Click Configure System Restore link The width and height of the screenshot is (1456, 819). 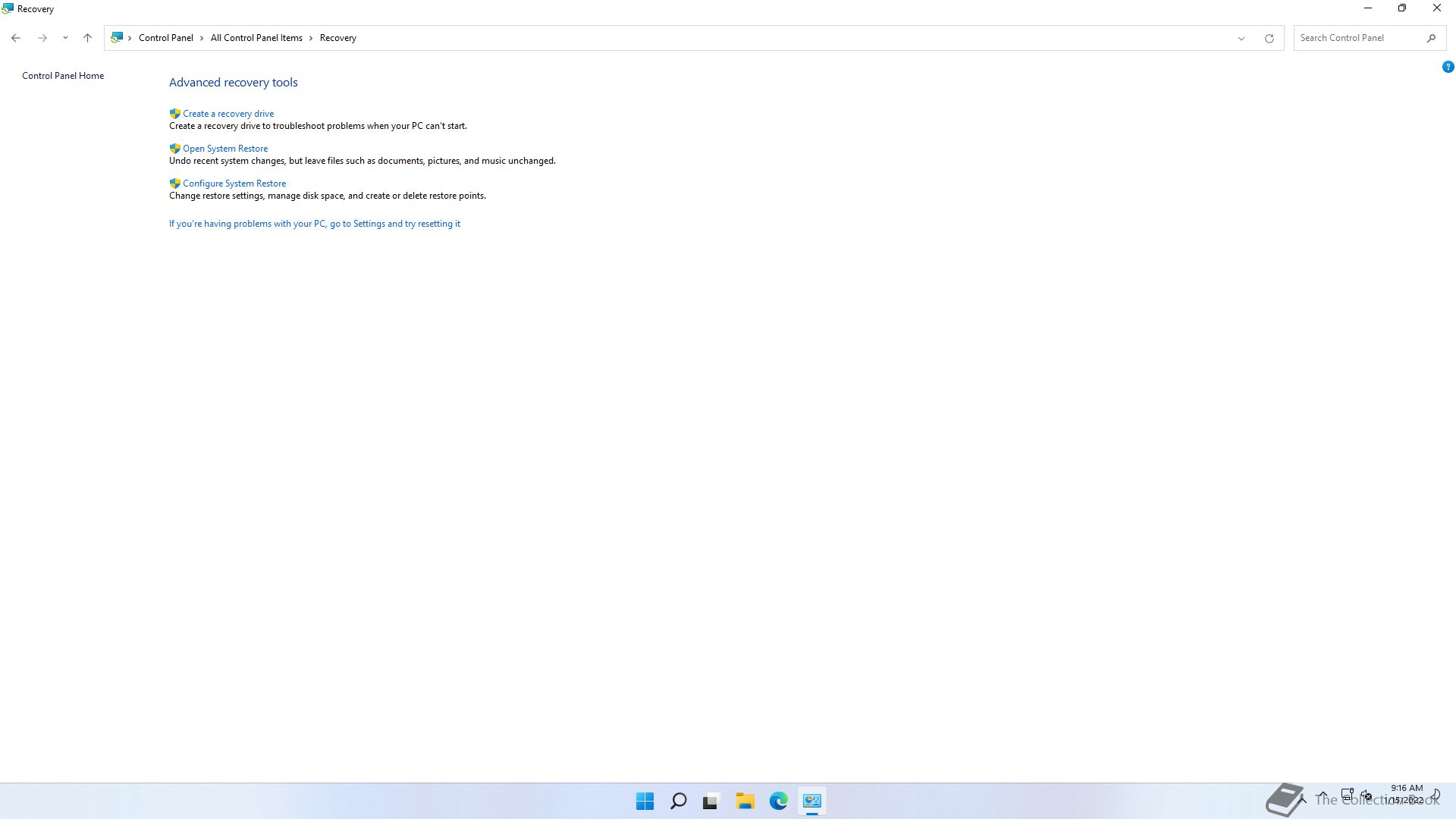234,184
